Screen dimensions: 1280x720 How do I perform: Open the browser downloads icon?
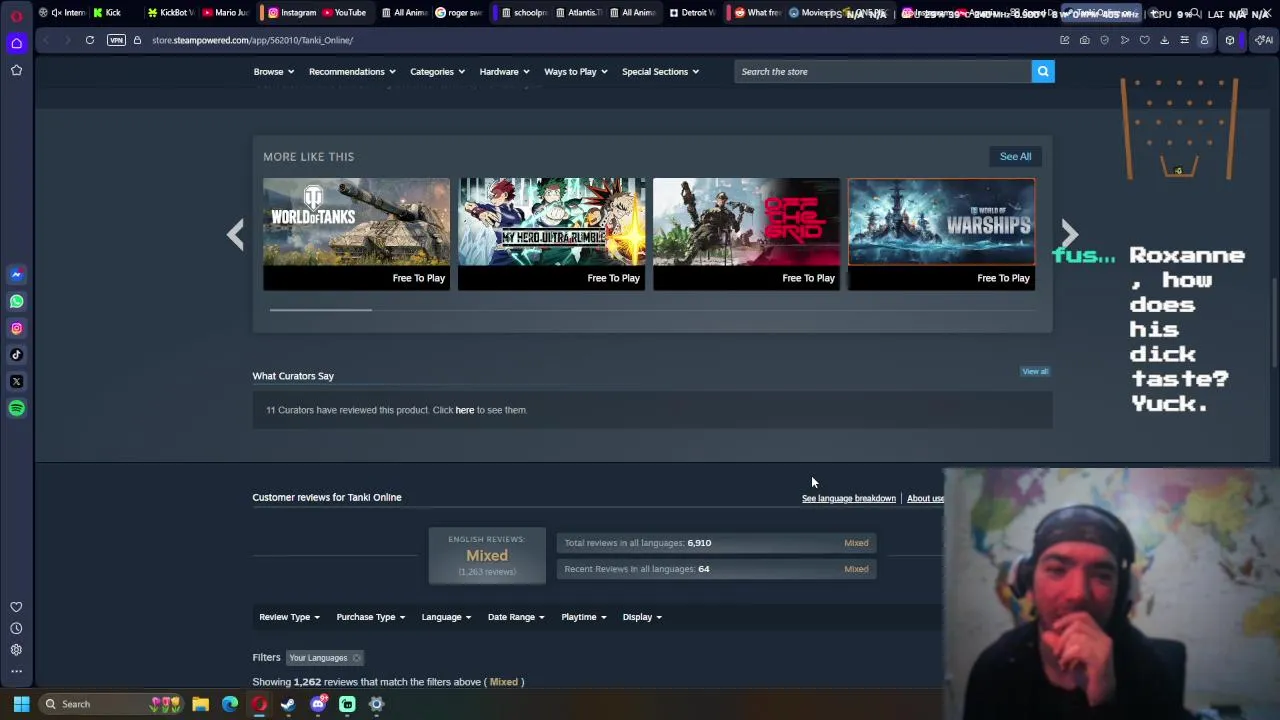pos(1164,40)
